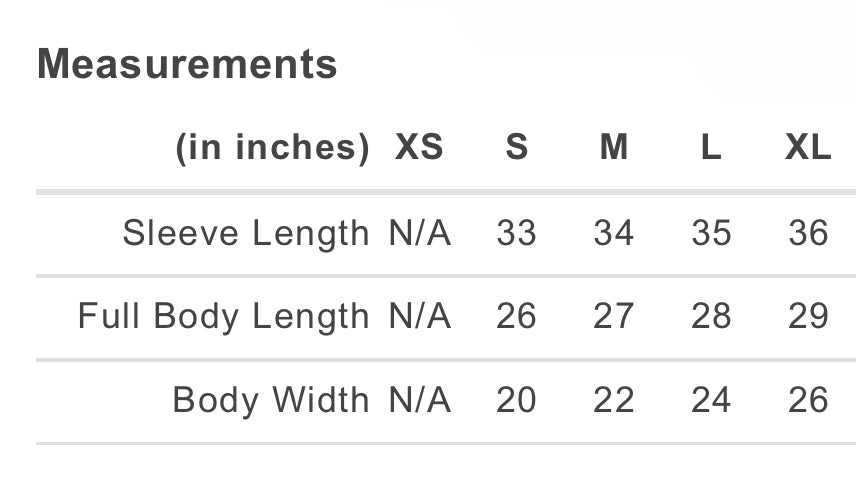The width and height of the screenshot is (856, 481).
Task: Click the Sleeve Length row label
Action: [x=246, y=233]
